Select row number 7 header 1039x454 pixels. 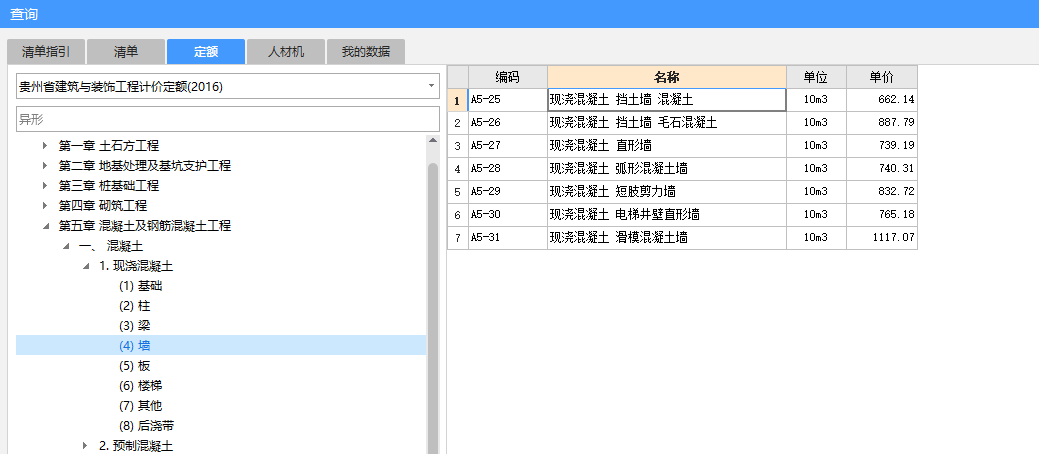pyautogui.click(x=457, y=237)
